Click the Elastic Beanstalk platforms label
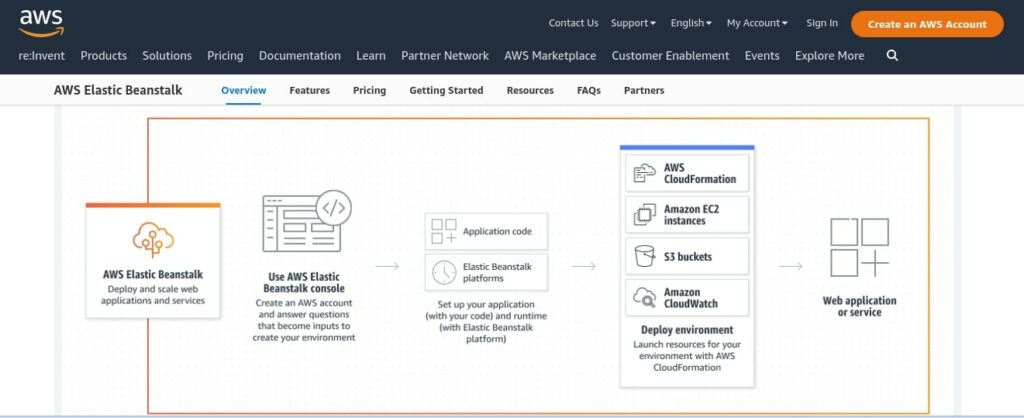Screen dimensions: 1024x418 coord(497,272)
